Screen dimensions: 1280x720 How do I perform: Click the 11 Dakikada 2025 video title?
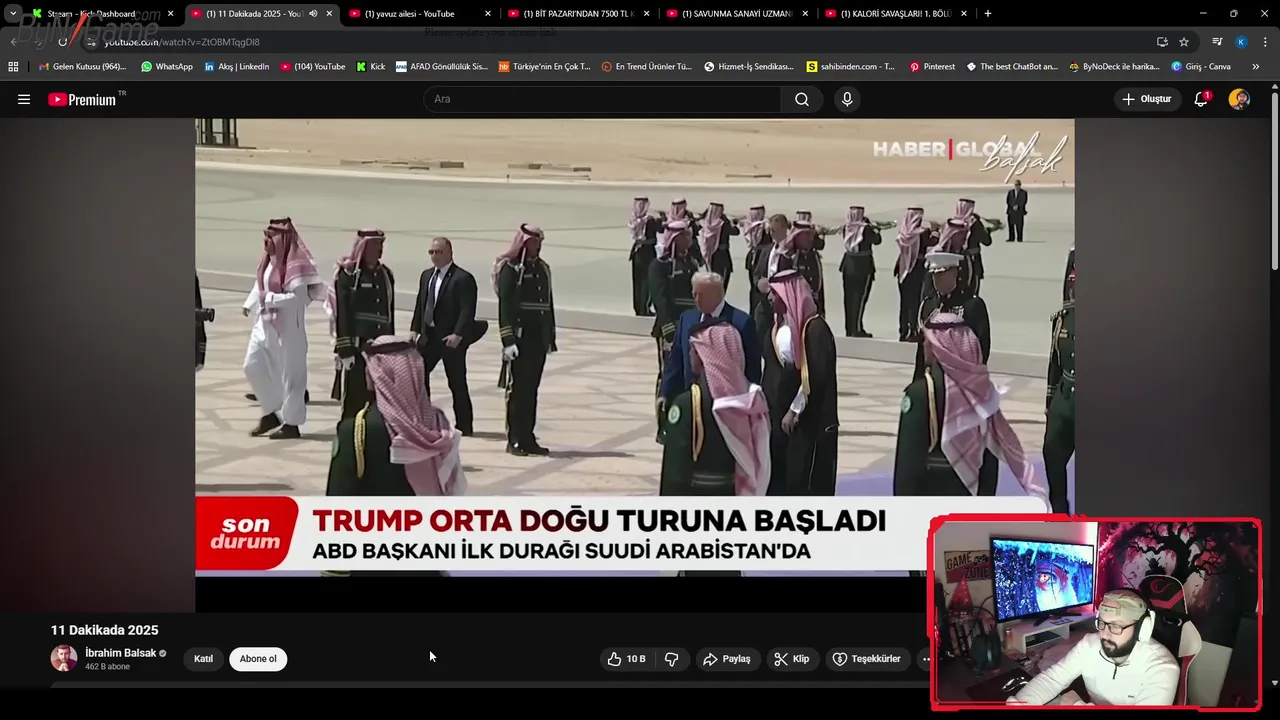(x=104, y=630)
